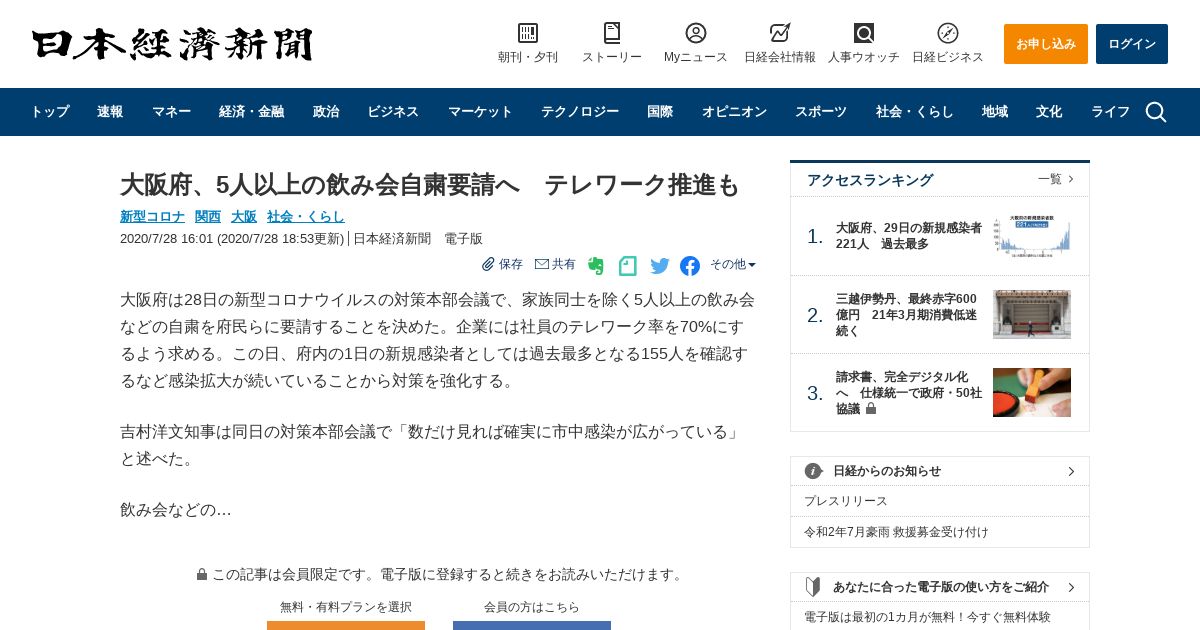
Task: Select the 経済・金融 navigation item
Action: click(x=252, y=112)
